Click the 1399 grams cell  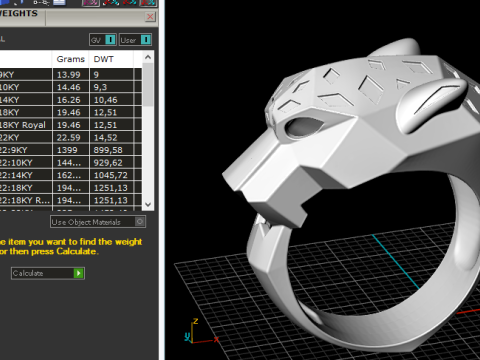(71, 150)
